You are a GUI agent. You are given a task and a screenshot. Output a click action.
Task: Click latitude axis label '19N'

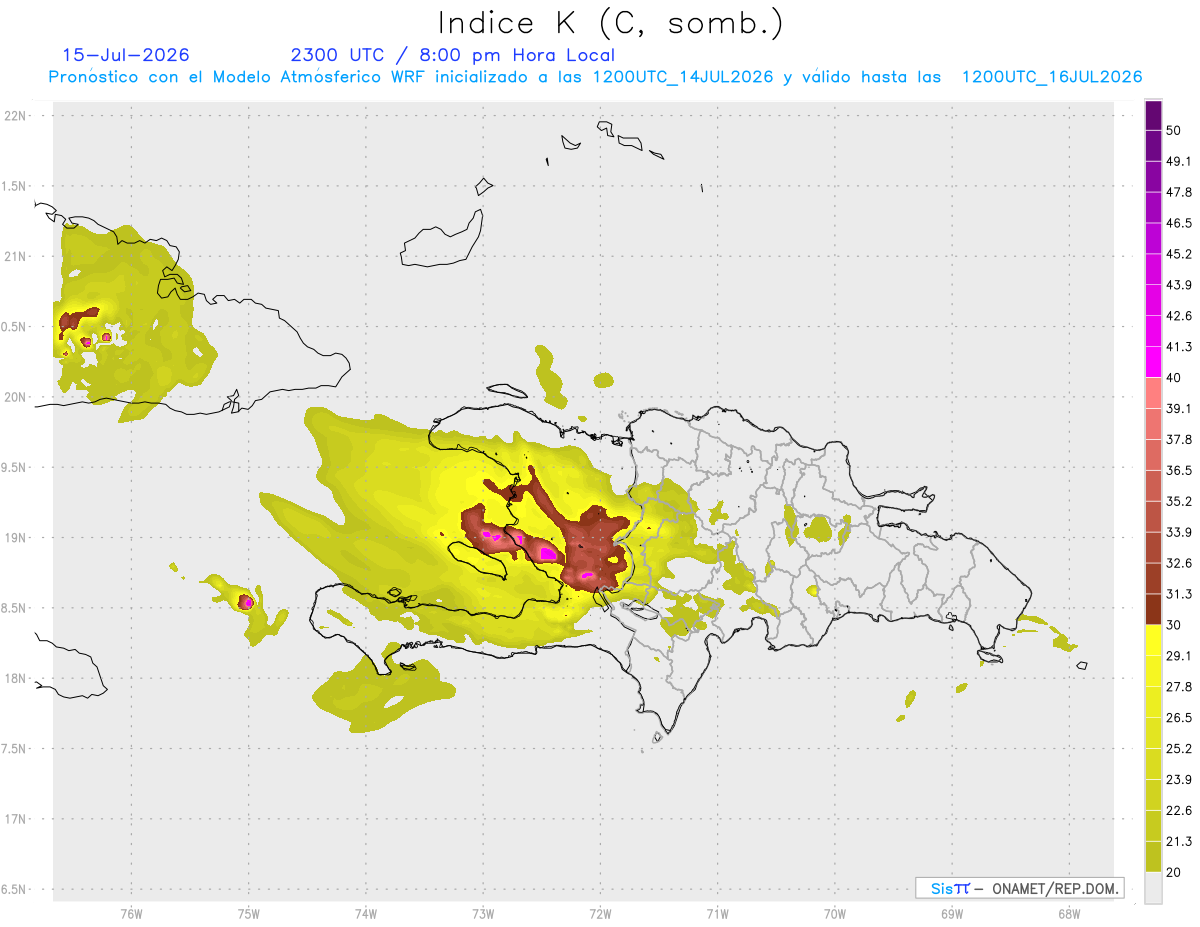pyautogui.click(x=16, y=538)
